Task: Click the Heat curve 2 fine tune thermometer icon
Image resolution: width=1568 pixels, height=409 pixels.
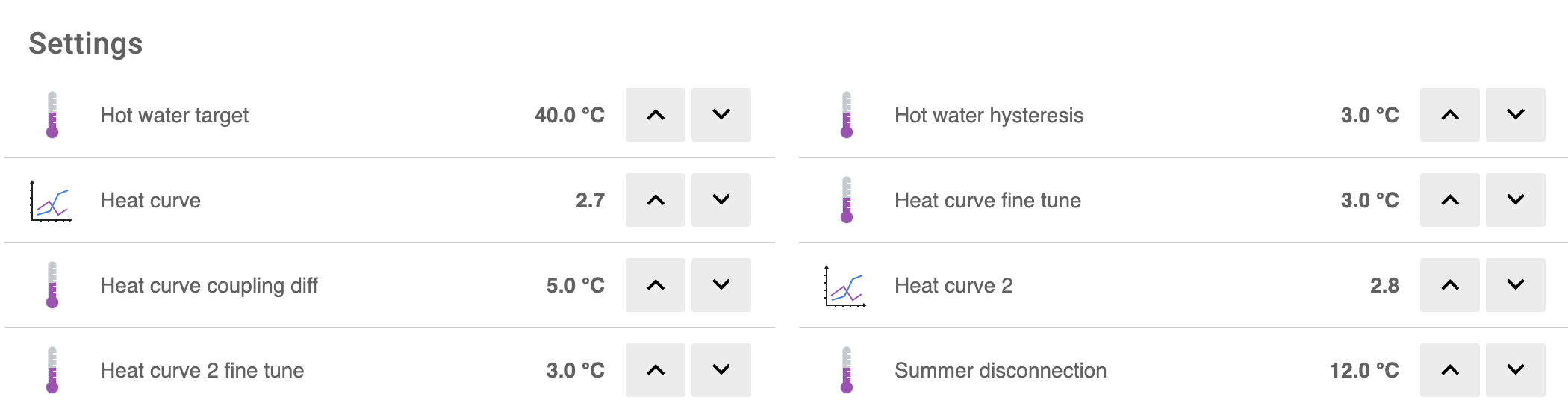Action: pyautogui.click(x=52, y=370)
